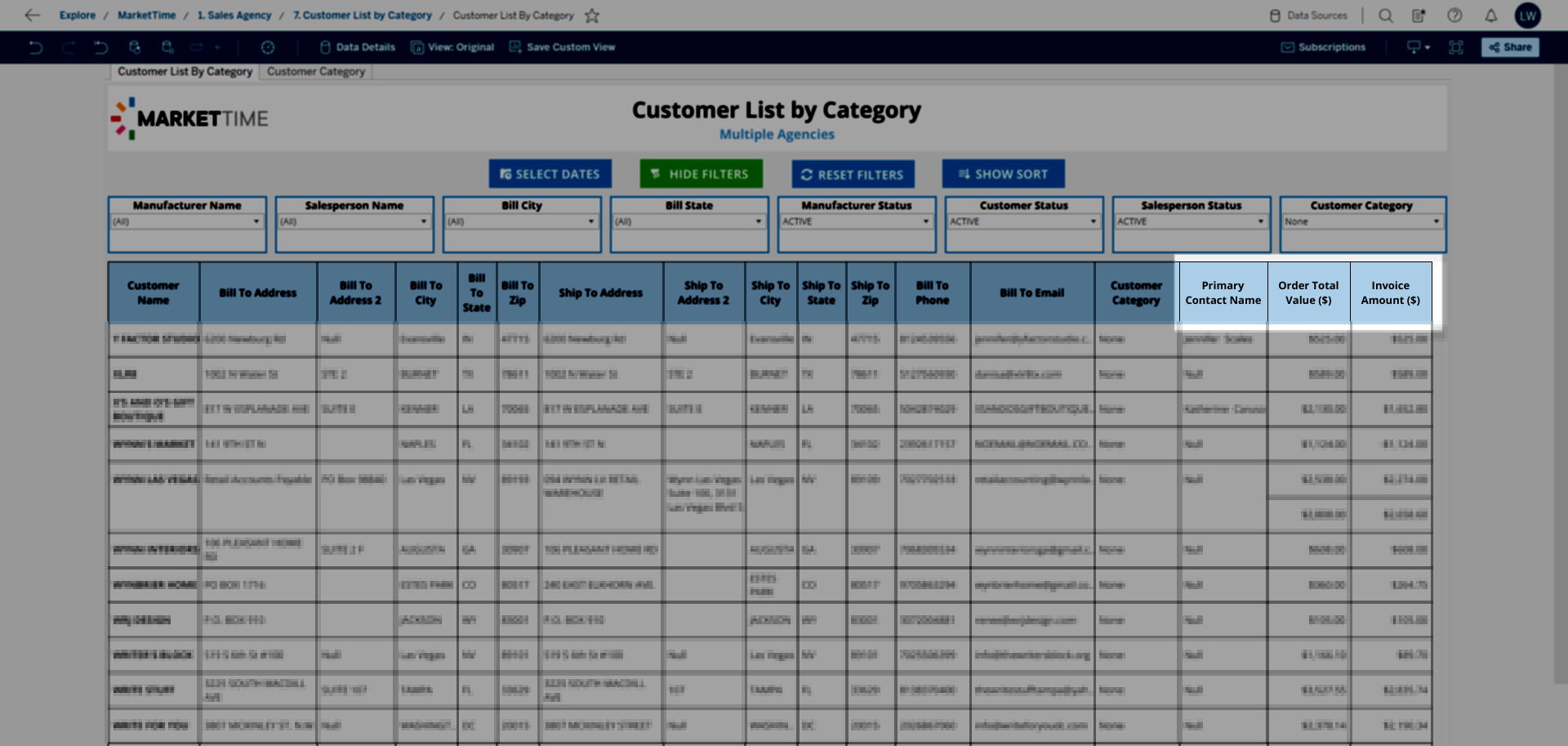
Task: Click the Share button
Action: point(1510,47)
